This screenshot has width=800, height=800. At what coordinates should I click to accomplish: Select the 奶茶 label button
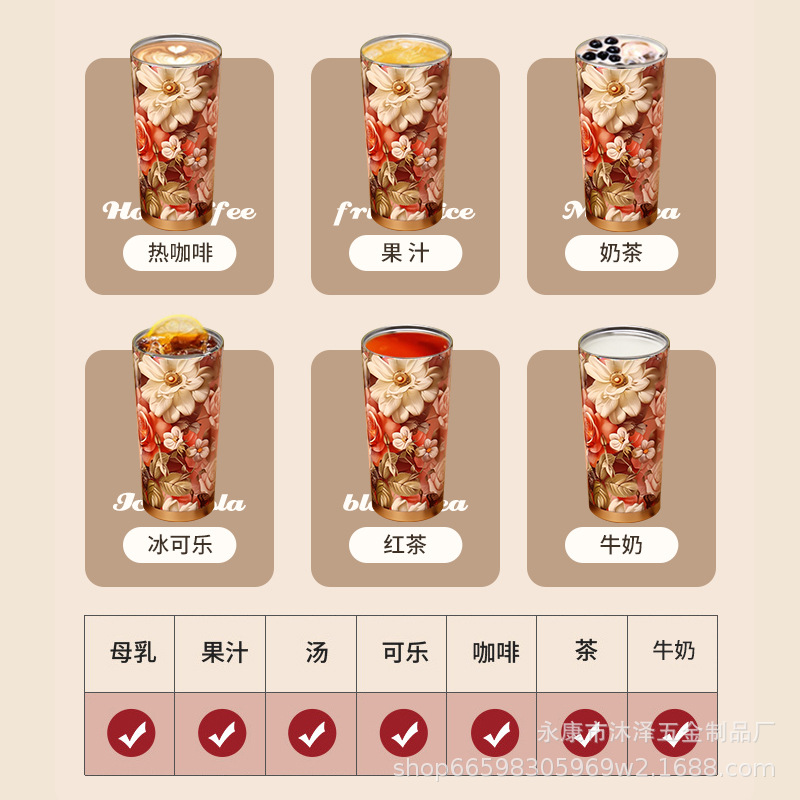621,253
